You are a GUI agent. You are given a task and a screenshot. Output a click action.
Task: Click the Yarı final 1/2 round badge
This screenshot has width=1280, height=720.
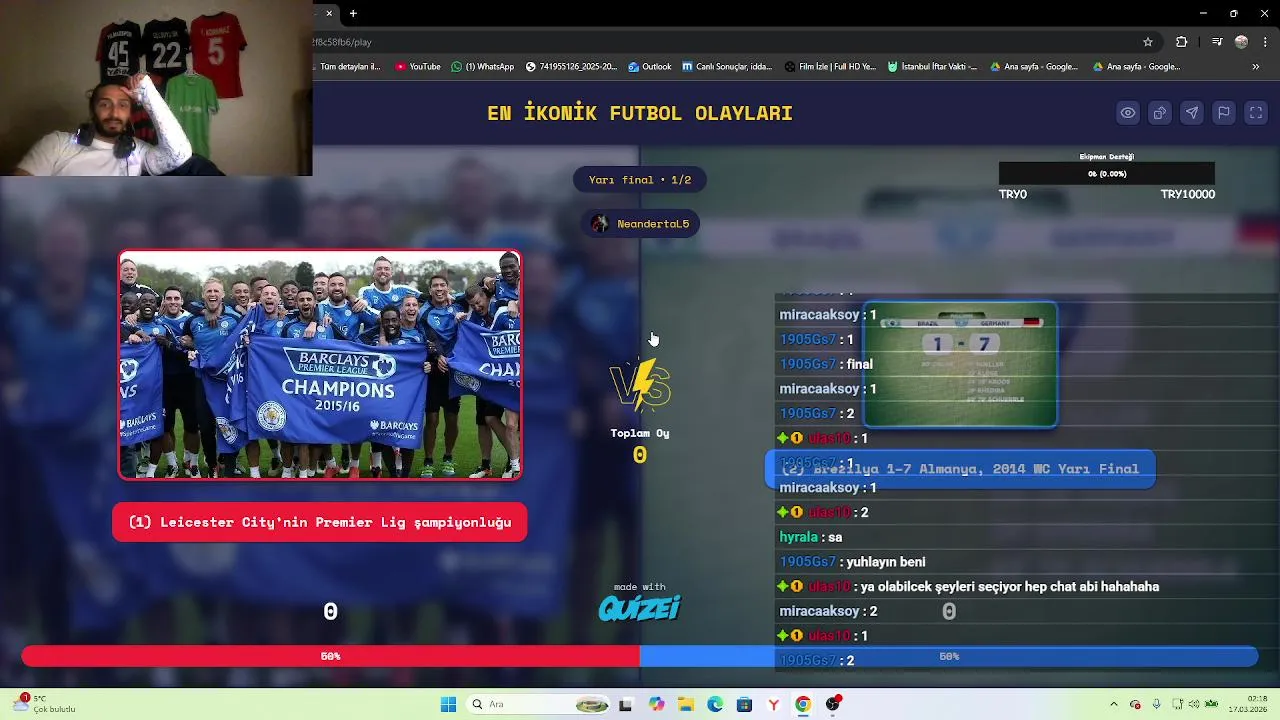coord(640,180)
